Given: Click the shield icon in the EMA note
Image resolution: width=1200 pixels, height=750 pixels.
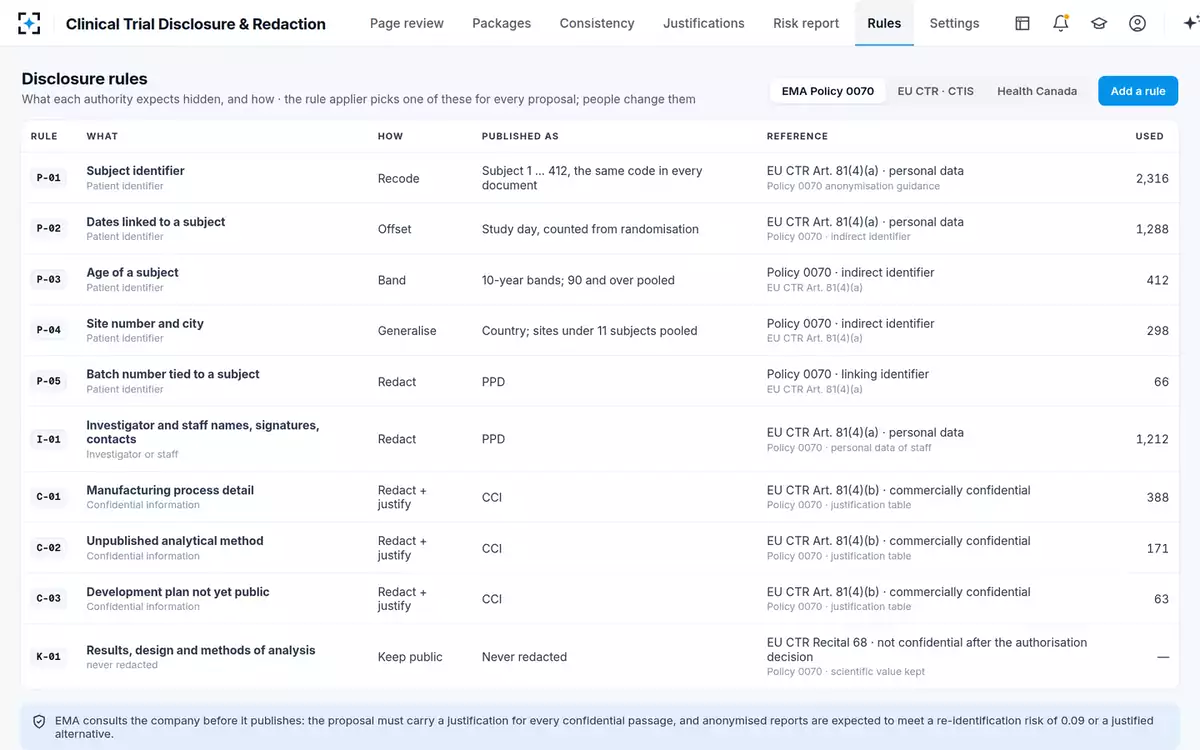Looking at the screenshot, I should tap(39, 721).
